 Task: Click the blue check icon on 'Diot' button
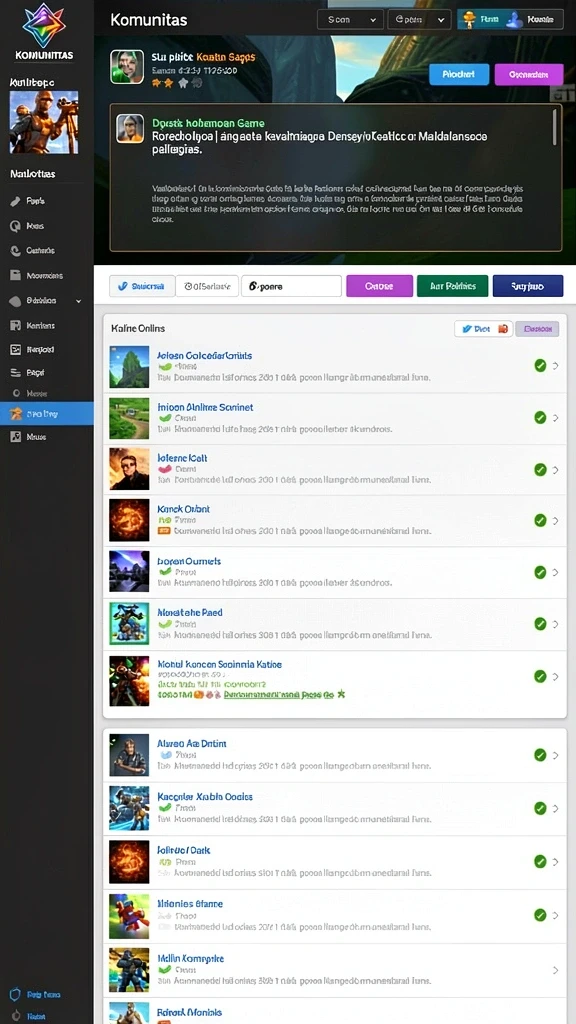[466, 329]
